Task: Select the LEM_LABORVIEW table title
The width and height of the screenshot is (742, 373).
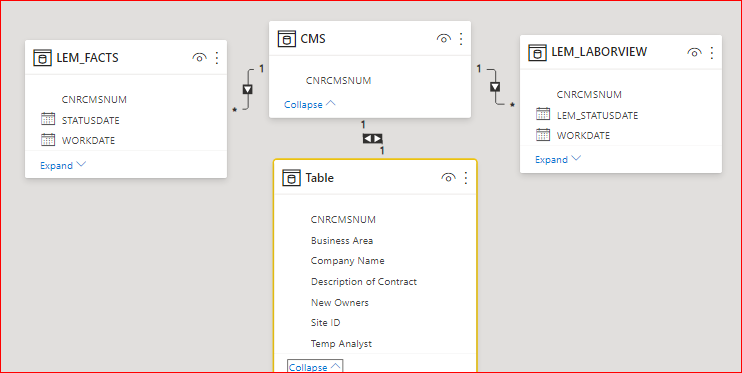Action: click(599, 52)
